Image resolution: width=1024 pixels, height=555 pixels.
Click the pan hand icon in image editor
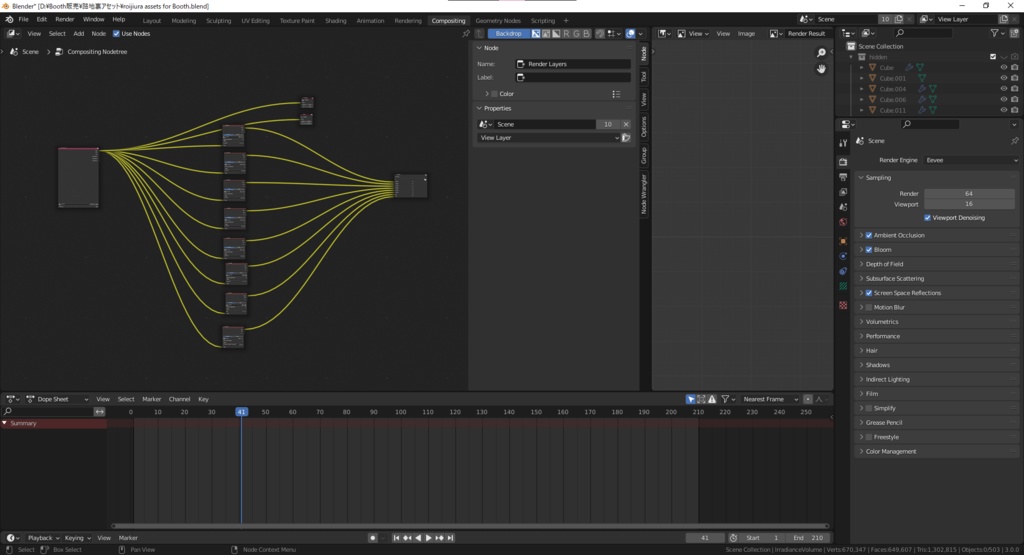point(821,69)
